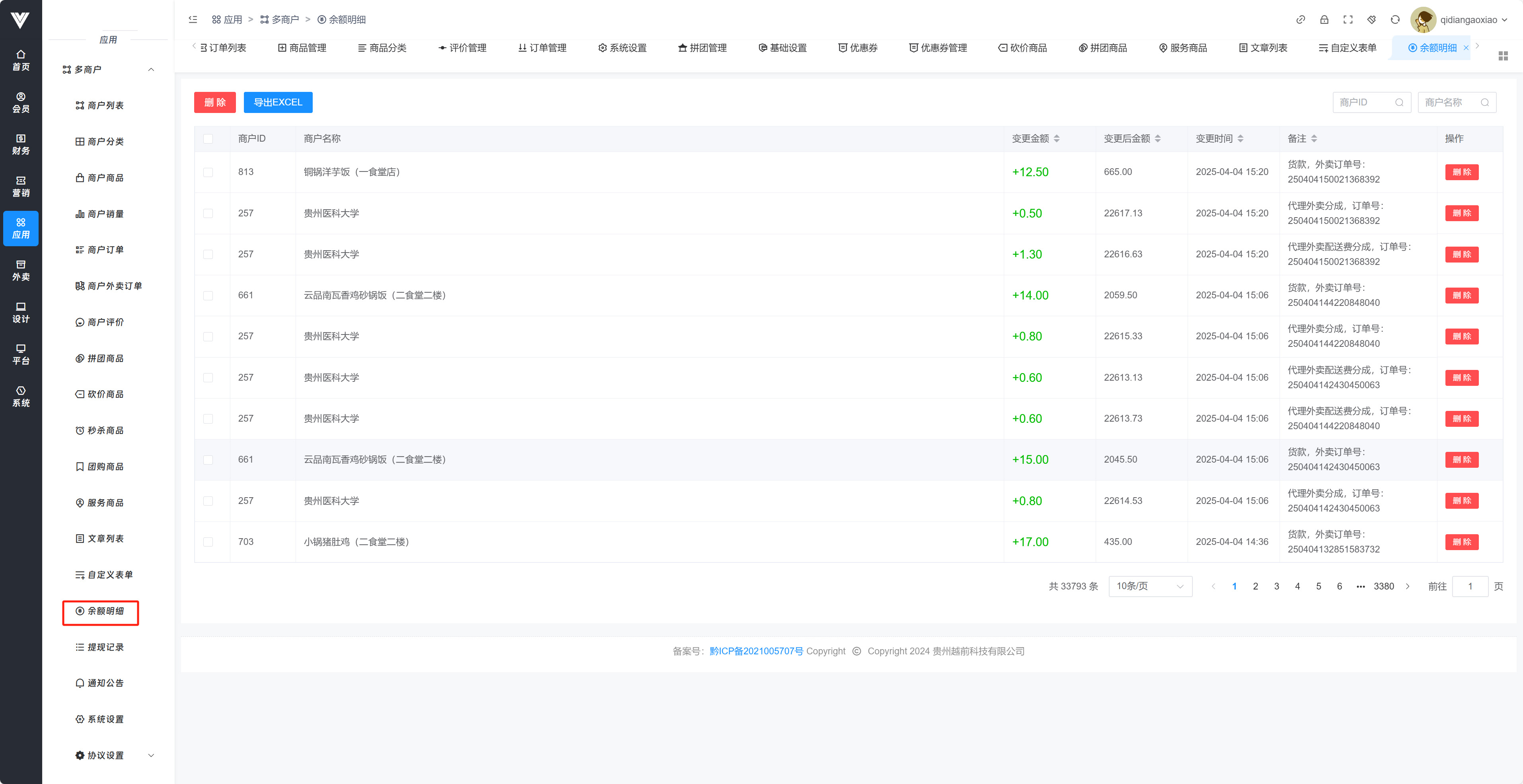Click the 导出EXCEL button
This screenshot has height=784, width=1523.
[x=278, y=102]
